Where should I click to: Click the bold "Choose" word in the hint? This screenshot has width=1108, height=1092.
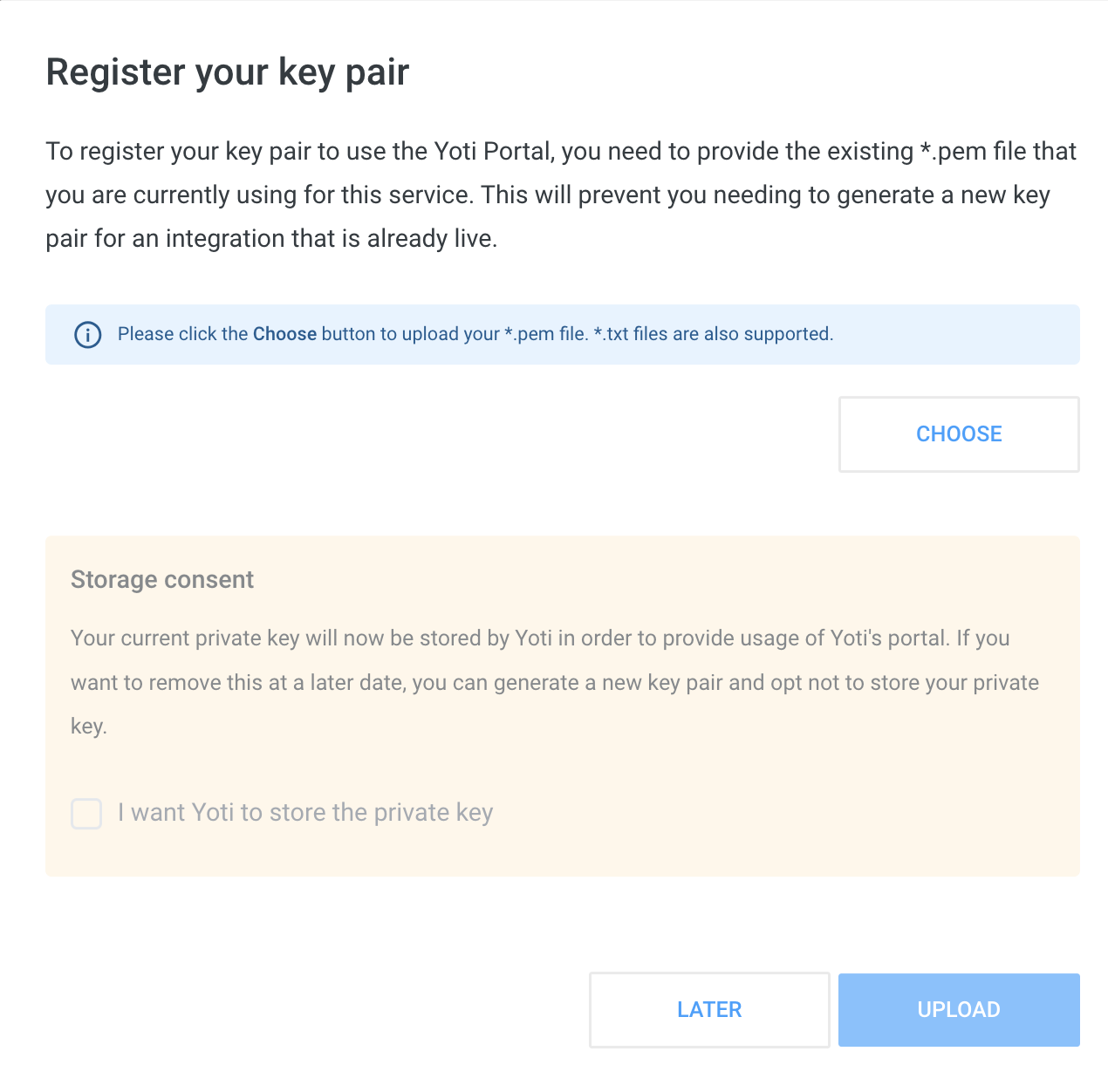point(284,334)
